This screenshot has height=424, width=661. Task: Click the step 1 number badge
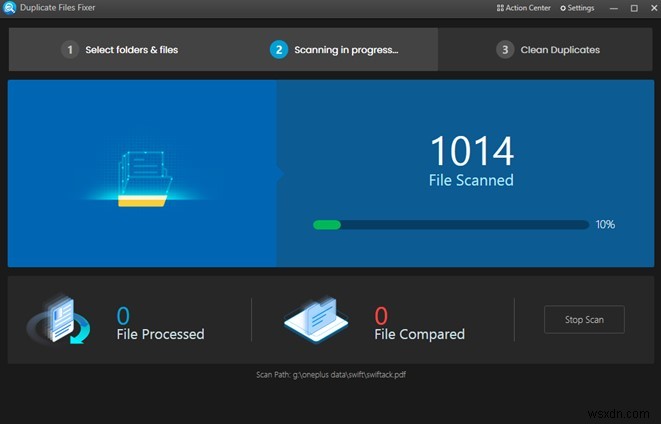70,50
